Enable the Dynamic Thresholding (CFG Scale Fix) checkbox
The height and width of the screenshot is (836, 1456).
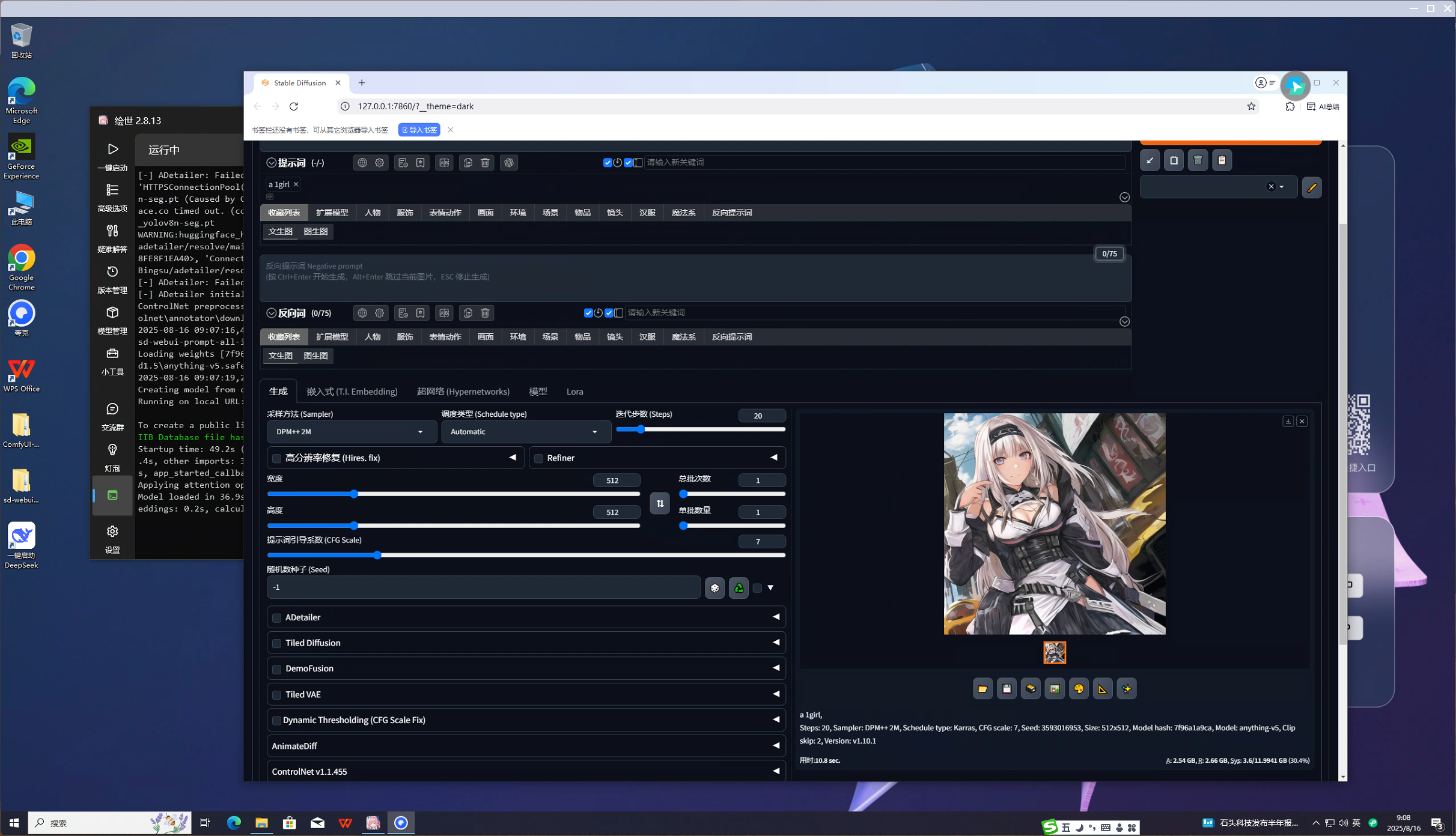(x=277, y=721)
